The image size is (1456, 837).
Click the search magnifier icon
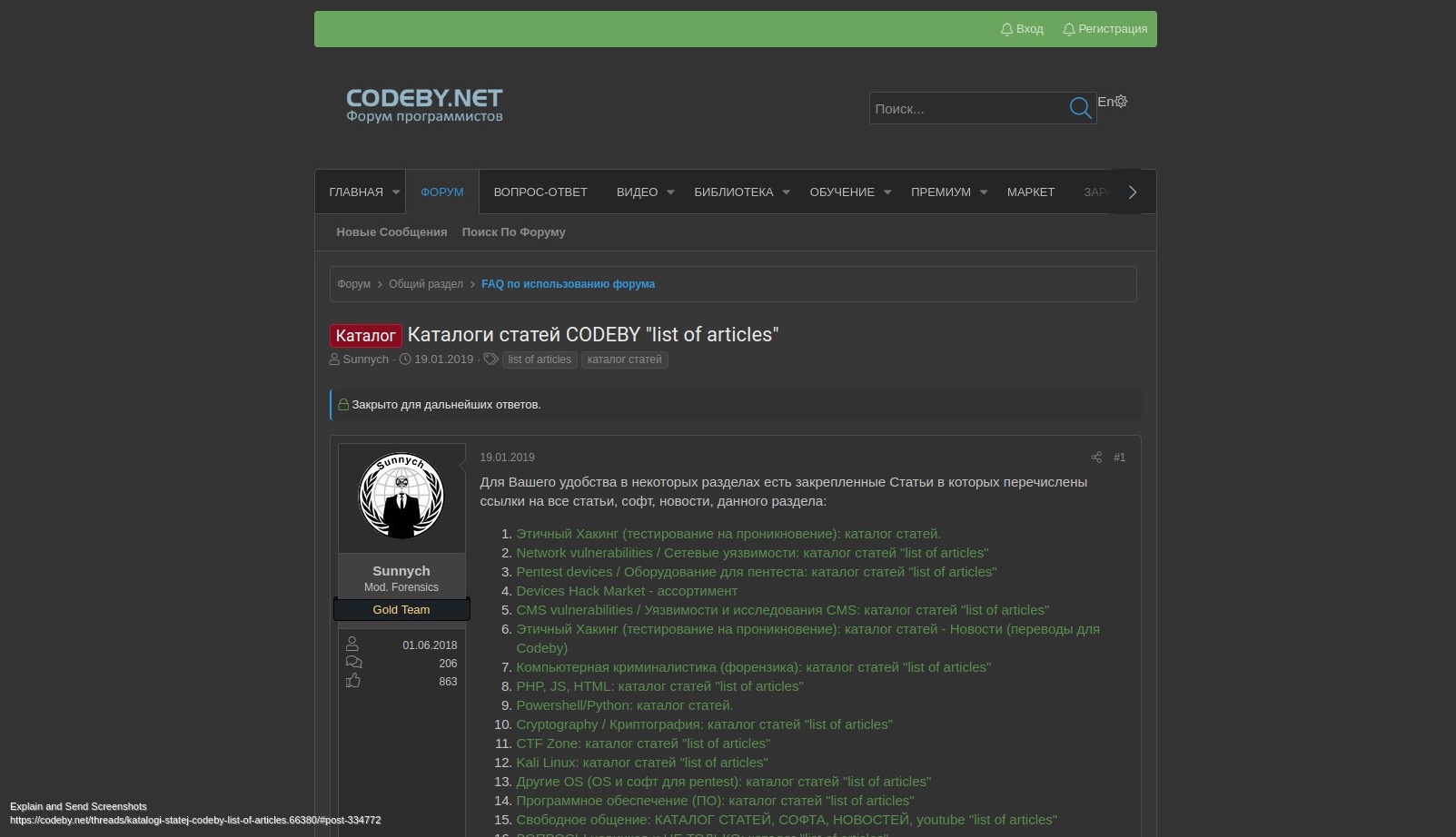pos(1080,108)
